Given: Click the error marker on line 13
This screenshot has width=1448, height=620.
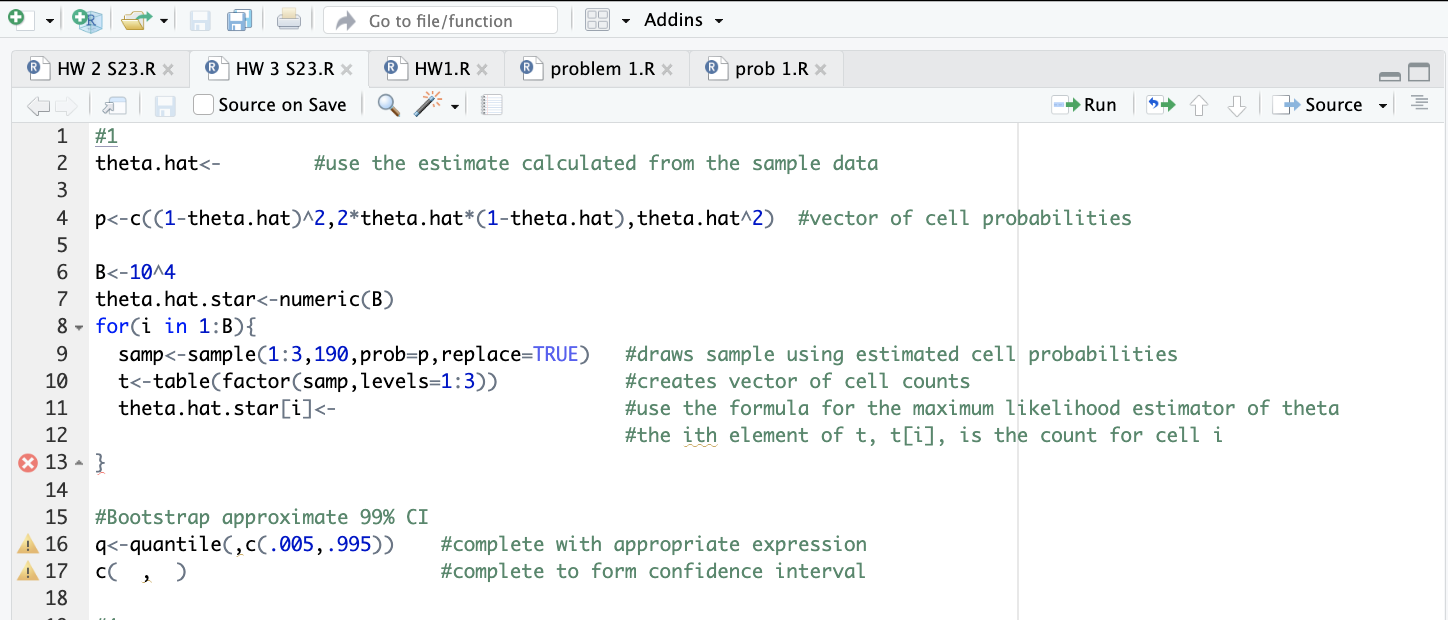Looking at the screenshot, I should pyautogui.click(x=28, y=463).
